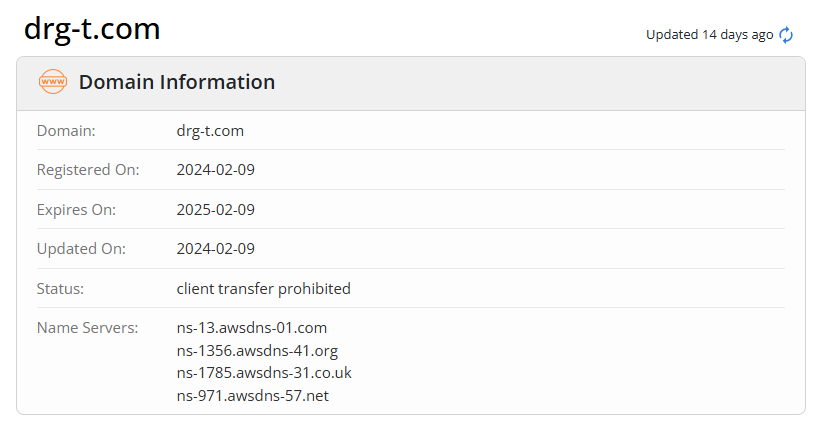Viewport: 813px width, 424px height.
Task: Click the Status: field label
Action: click(60, 289)
